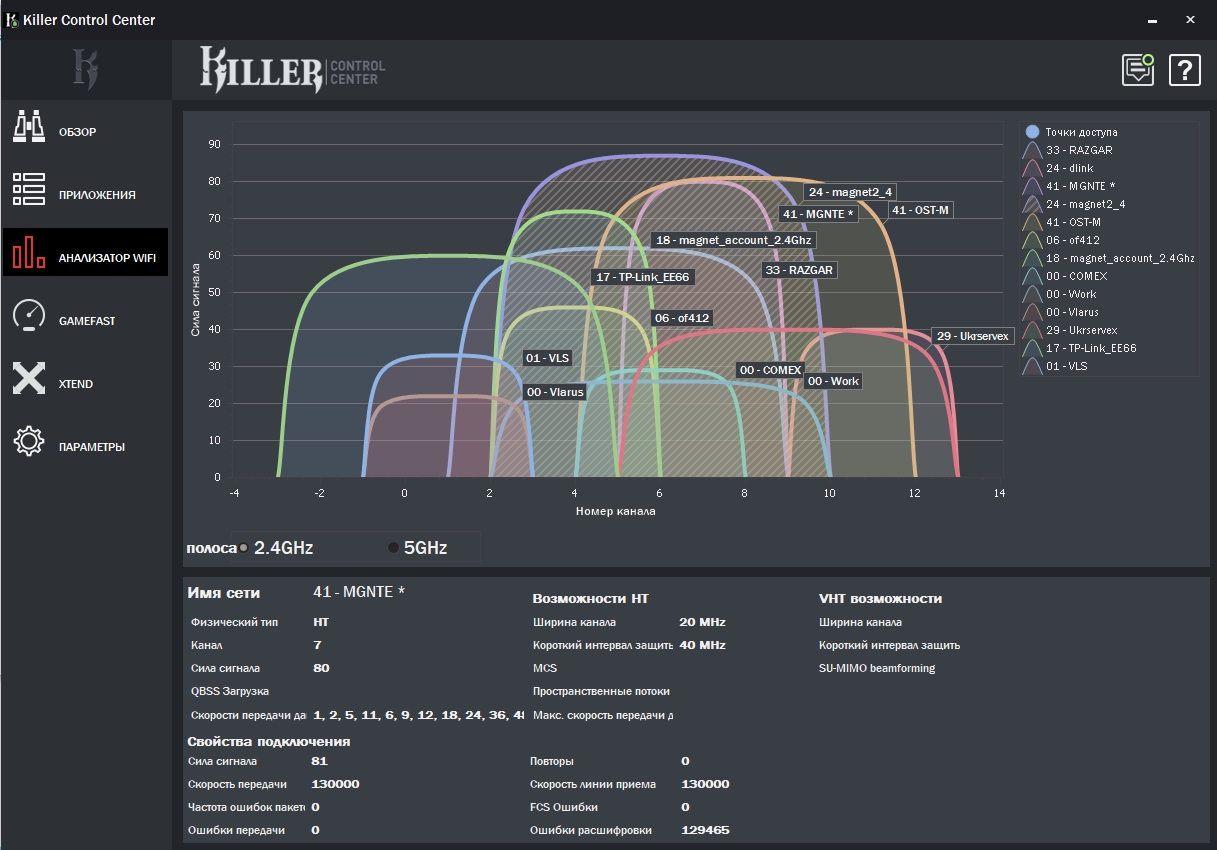The width and height of the screenshot is (1217, 850).
Task: Click the VHT возможности heading
Action: coord(880,599)
